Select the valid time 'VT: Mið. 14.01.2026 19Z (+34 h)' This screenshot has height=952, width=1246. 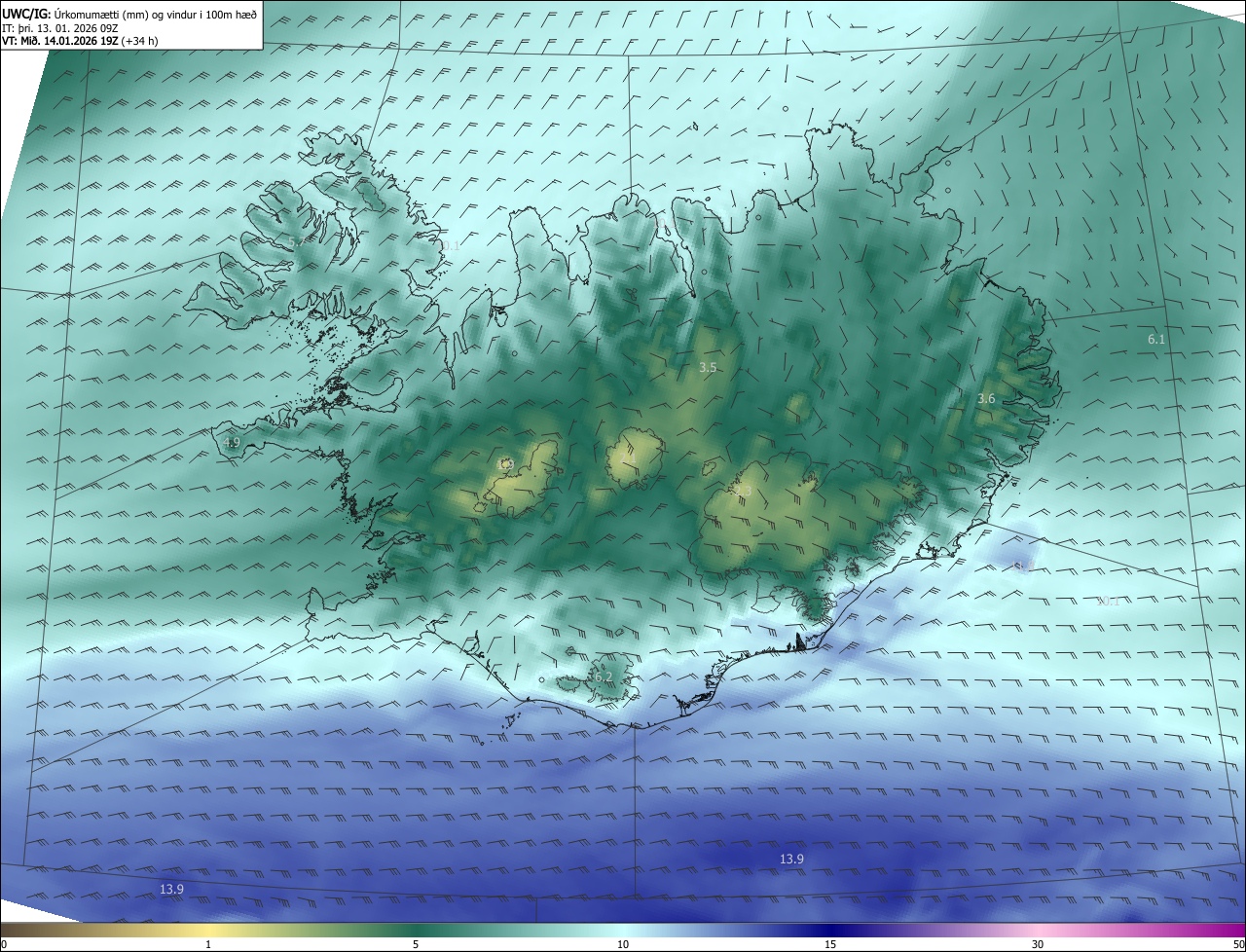pyautogui.click(x=80, y=41)
